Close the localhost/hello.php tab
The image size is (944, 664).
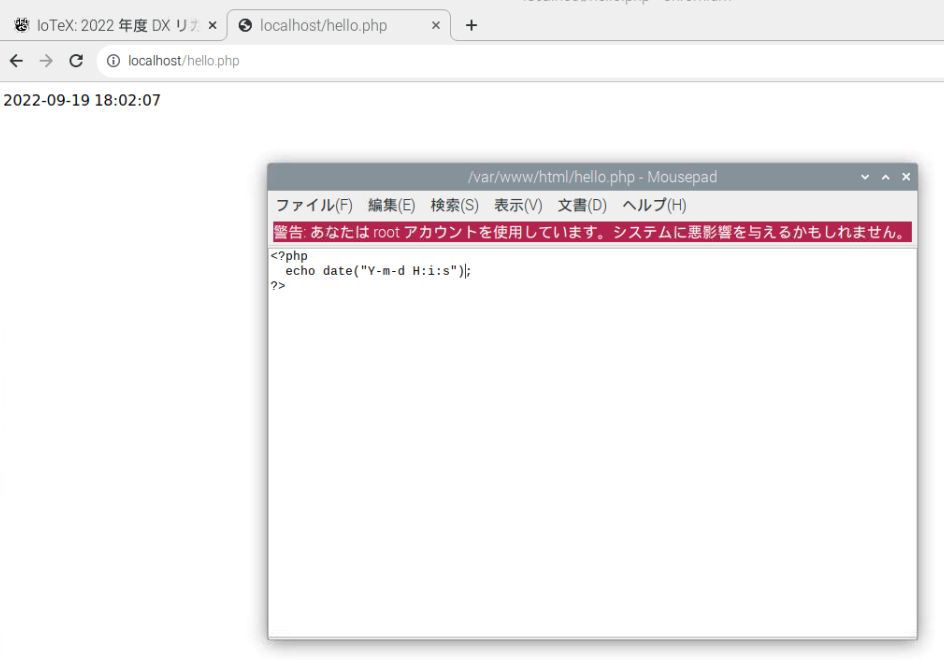(x=436, y=25)
